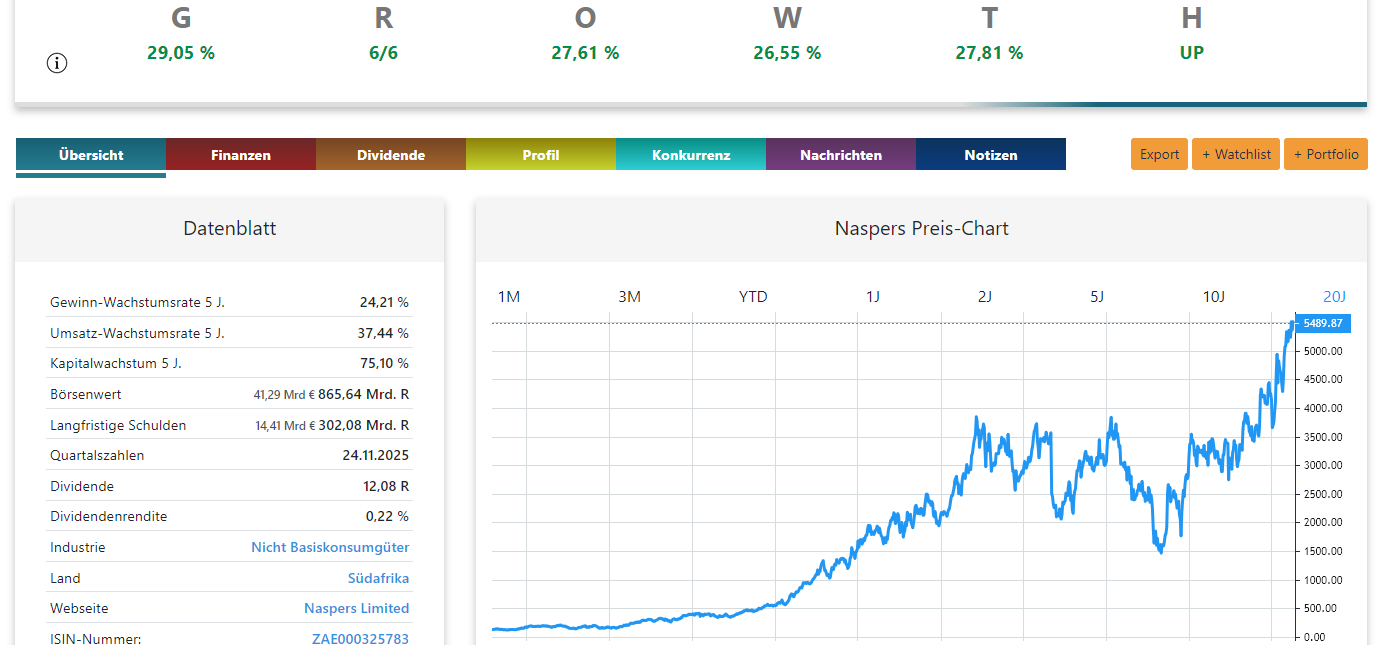Click Dividende value 12,08 R
Screen dimensions: 1381x645
click(386, 486)
